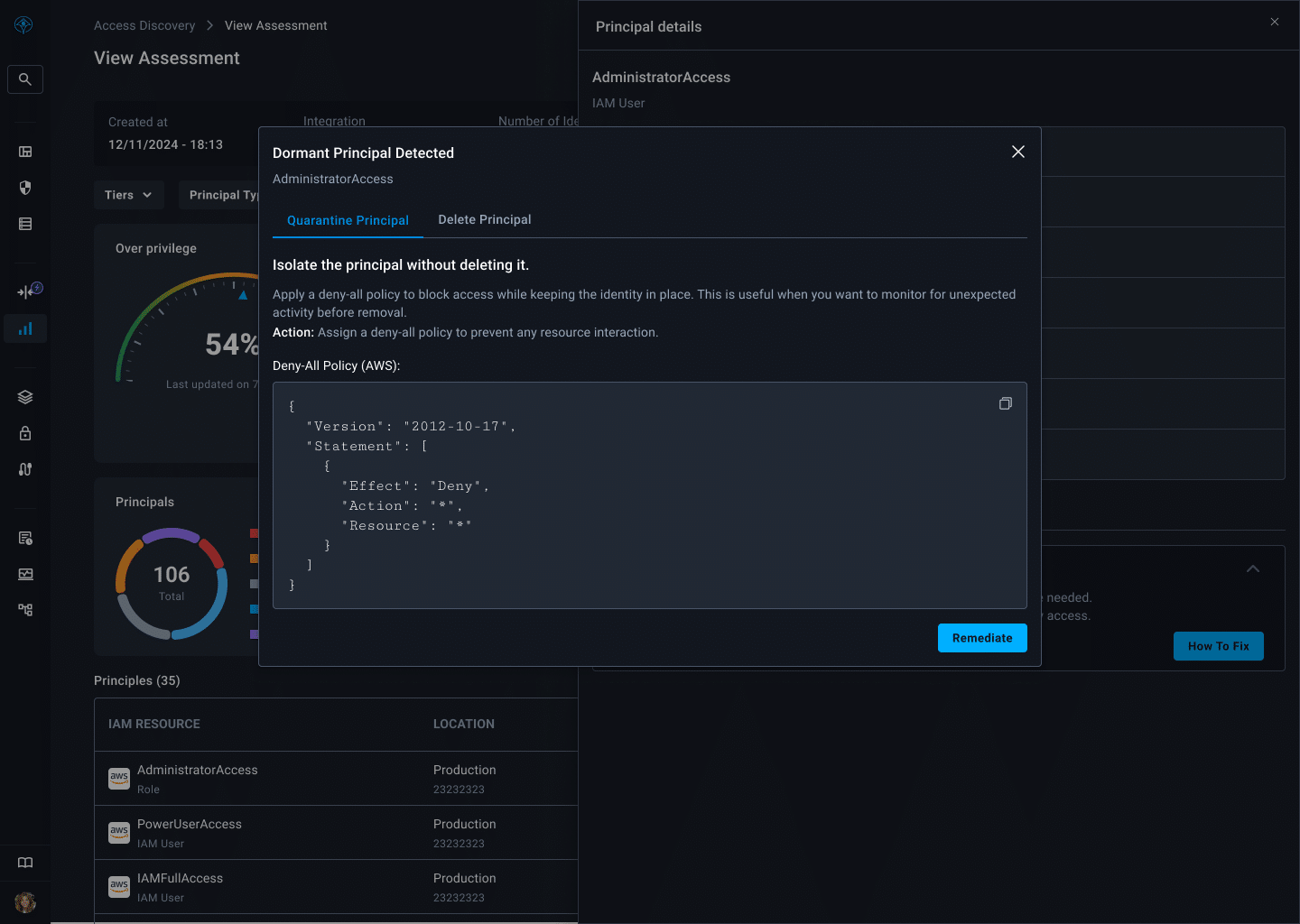1300x924 pixels.
Task: Select the AdministratorAccess Role row
Action: pyautogui.click(x=336, y=779)
